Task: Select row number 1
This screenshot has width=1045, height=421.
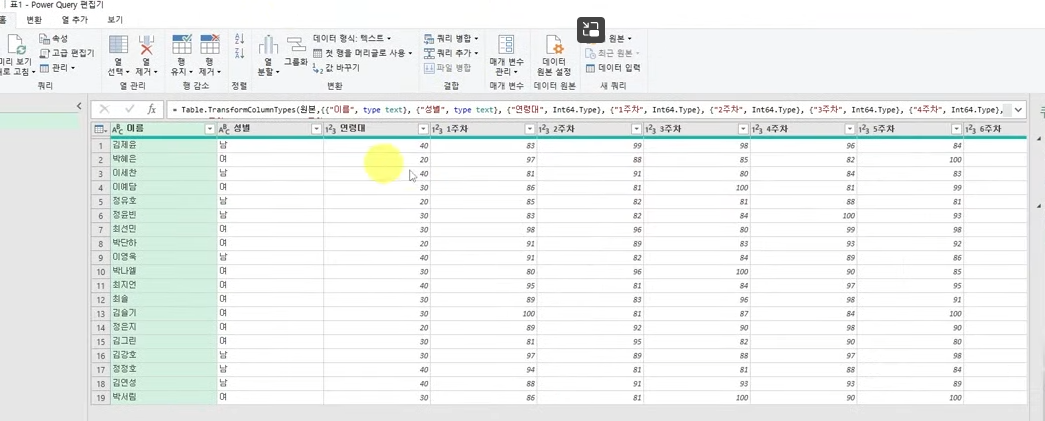Action: [101, 146]
